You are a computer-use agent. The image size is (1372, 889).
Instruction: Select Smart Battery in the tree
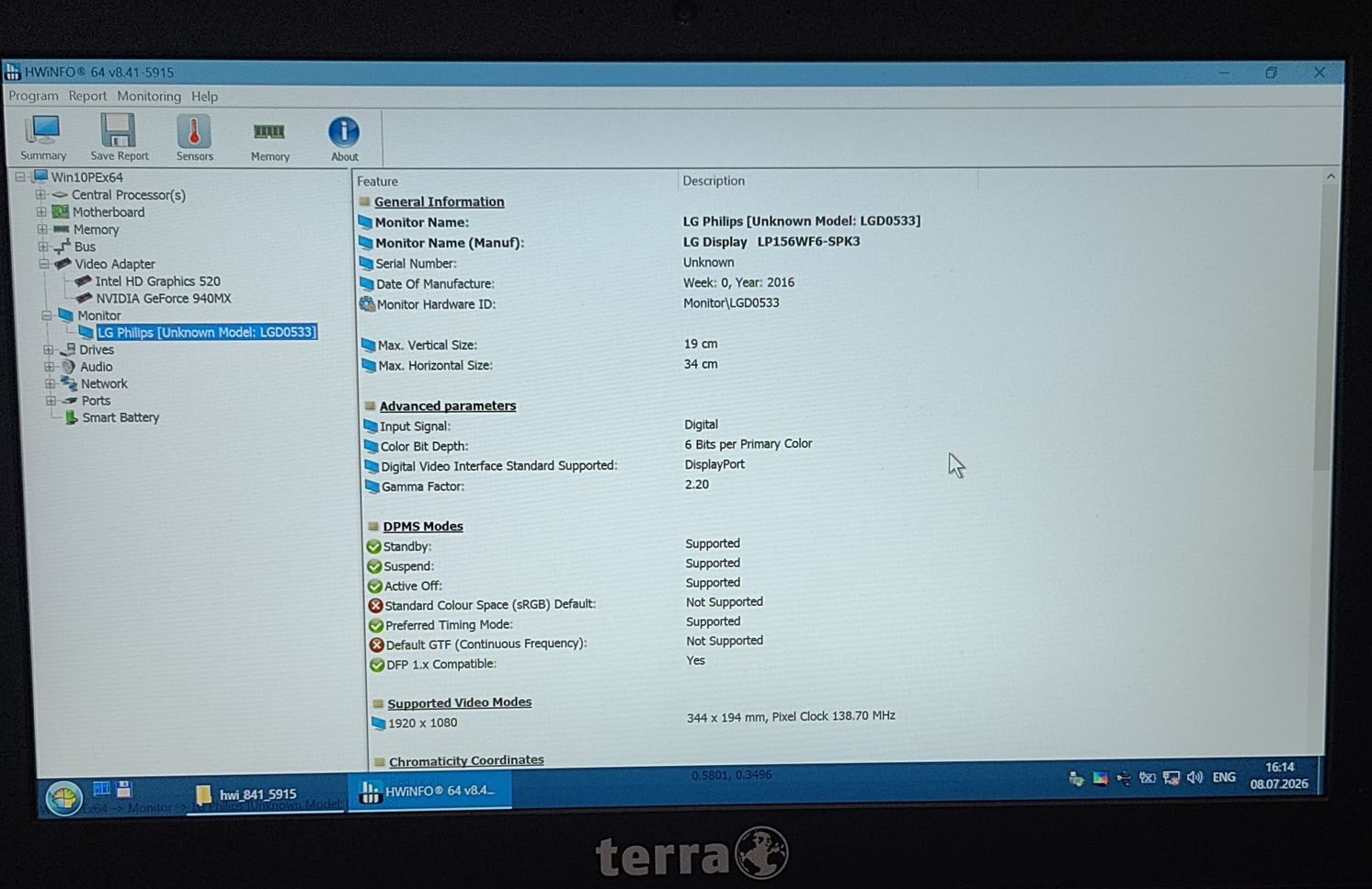120,417
